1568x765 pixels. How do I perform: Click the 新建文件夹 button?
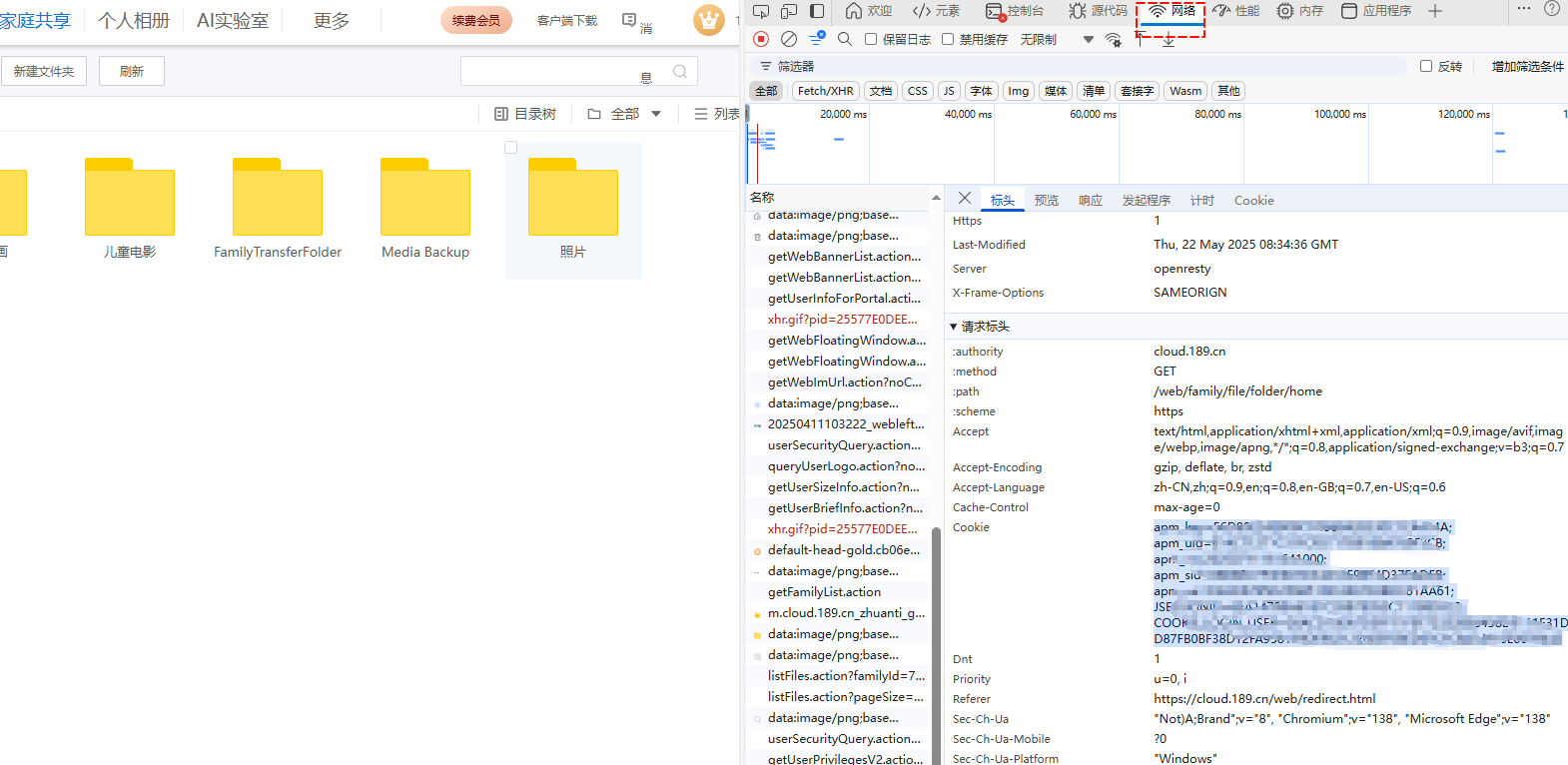[x=44, y=71]
